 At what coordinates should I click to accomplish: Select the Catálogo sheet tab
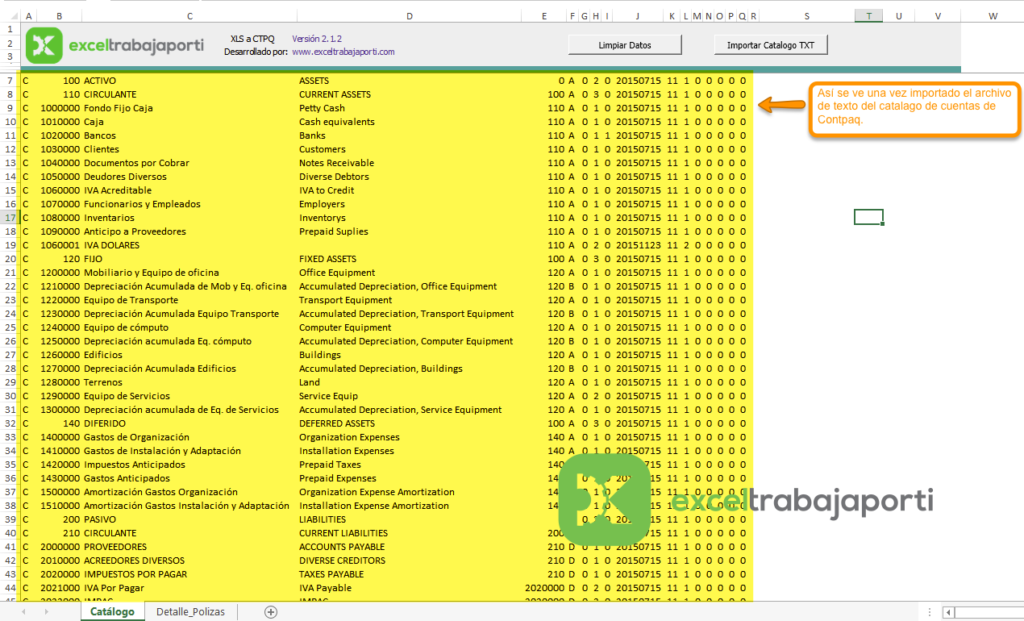coord(112,611)
